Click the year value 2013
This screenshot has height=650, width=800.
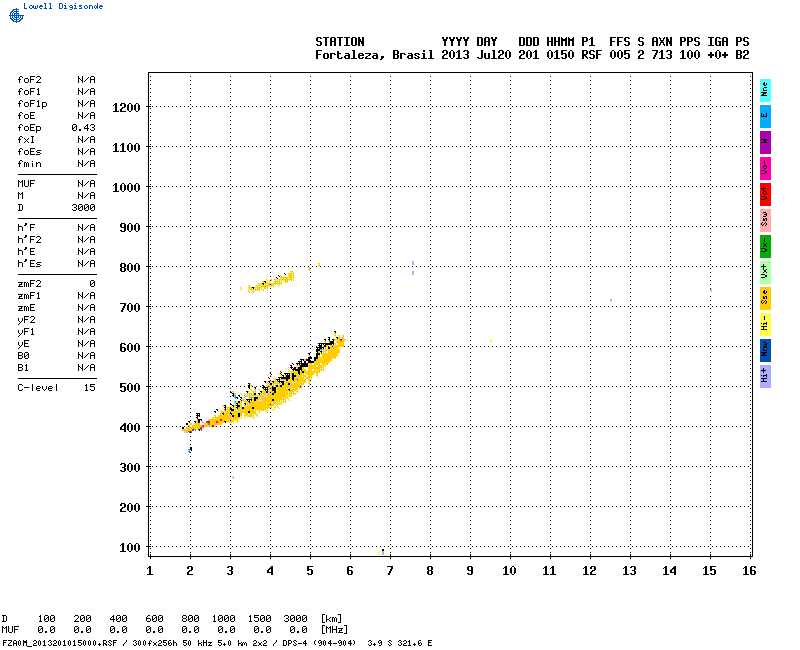[455, 55]
